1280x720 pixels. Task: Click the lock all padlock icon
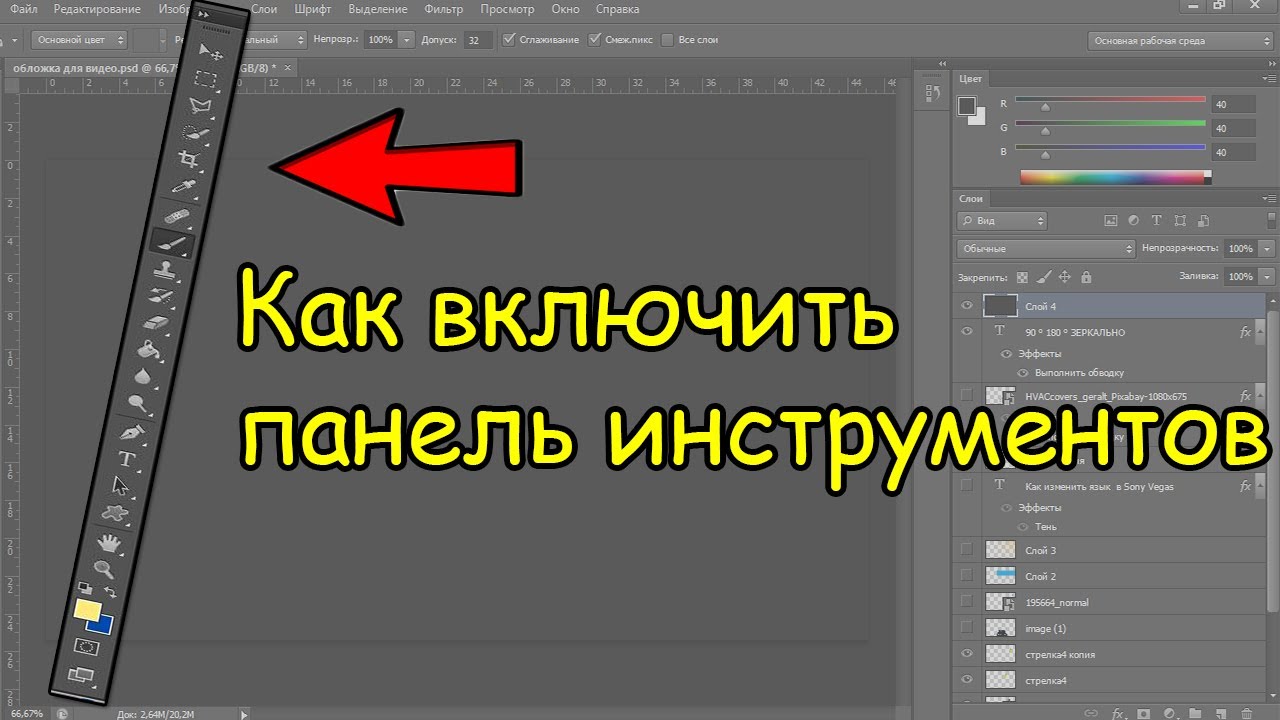coord(1086,277)
